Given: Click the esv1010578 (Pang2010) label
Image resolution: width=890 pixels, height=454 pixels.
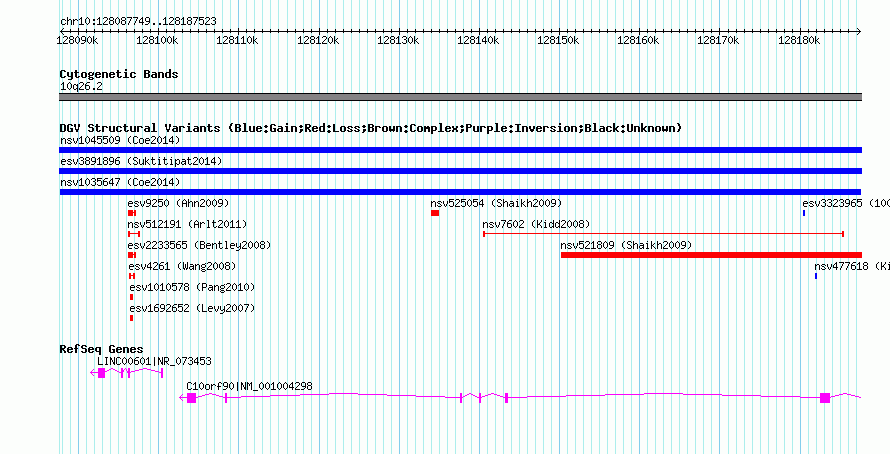Looking at the screenshot, I should click(192, 287).
